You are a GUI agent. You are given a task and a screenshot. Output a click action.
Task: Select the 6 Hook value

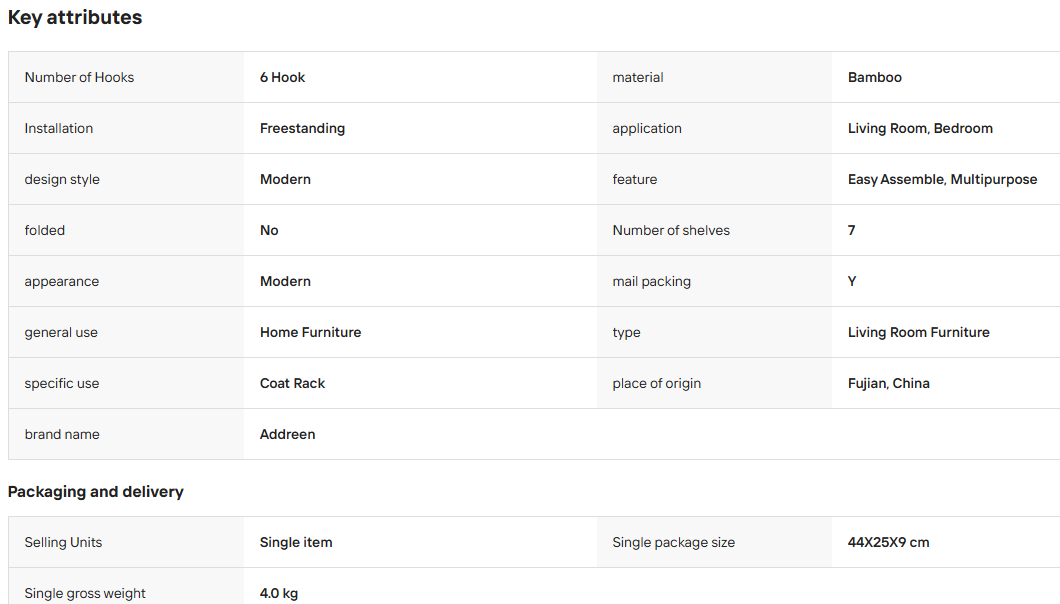coord(283,77)
